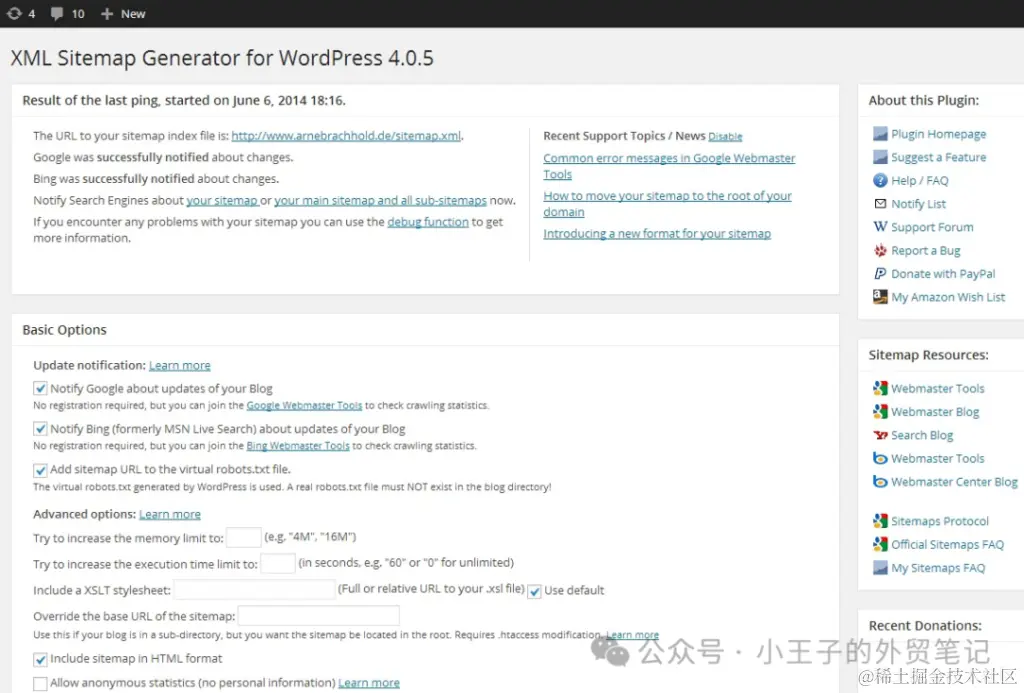
Task: Uncheck Add sitemap URL to robots.txt
Action: pyautogui.click(x=40, y=470)
